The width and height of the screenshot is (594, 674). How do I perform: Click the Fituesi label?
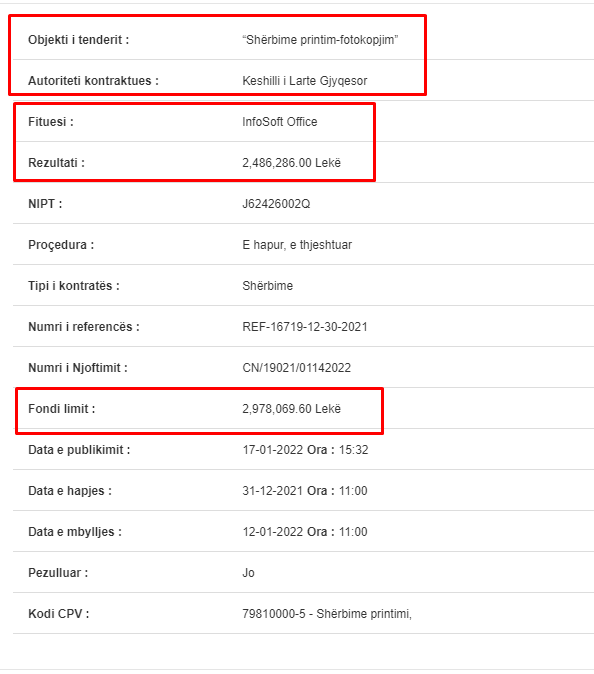(x=51, y=122)
